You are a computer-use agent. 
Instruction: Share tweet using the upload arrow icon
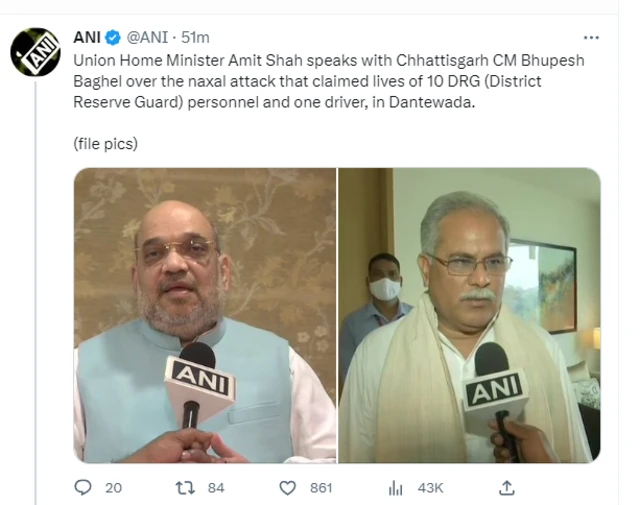507,487
